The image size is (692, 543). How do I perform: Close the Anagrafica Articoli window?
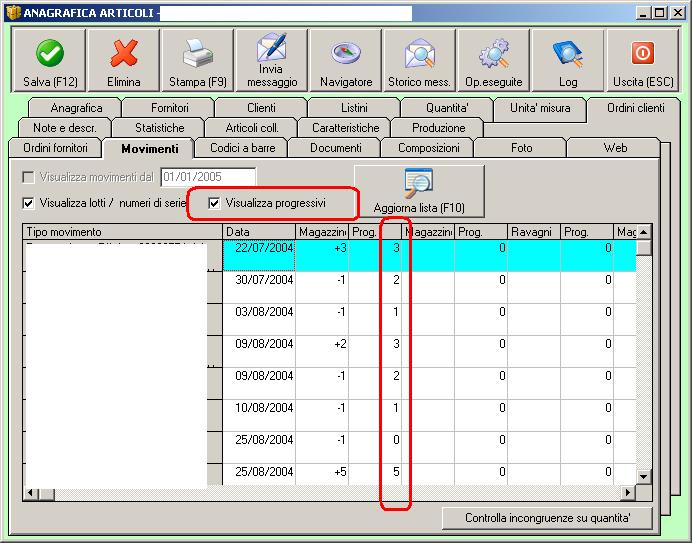click(677, 13)
